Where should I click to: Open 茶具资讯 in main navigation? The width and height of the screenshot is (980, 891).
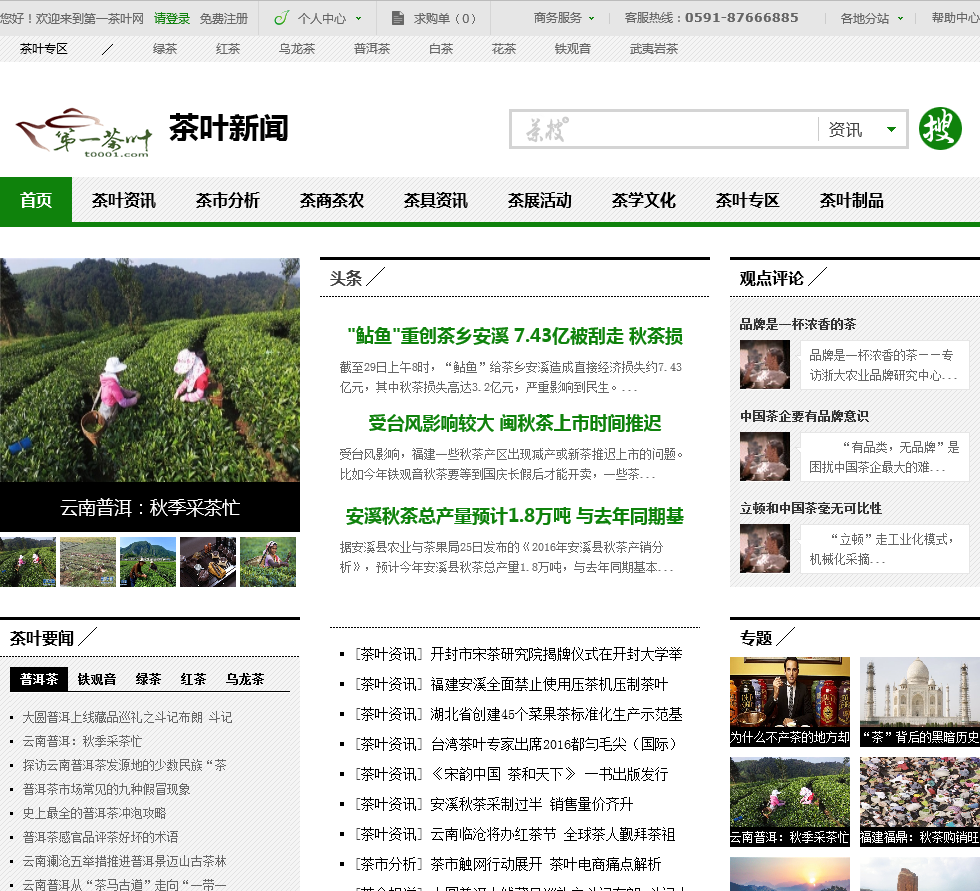pyautogui.click(x=436, y=200)
